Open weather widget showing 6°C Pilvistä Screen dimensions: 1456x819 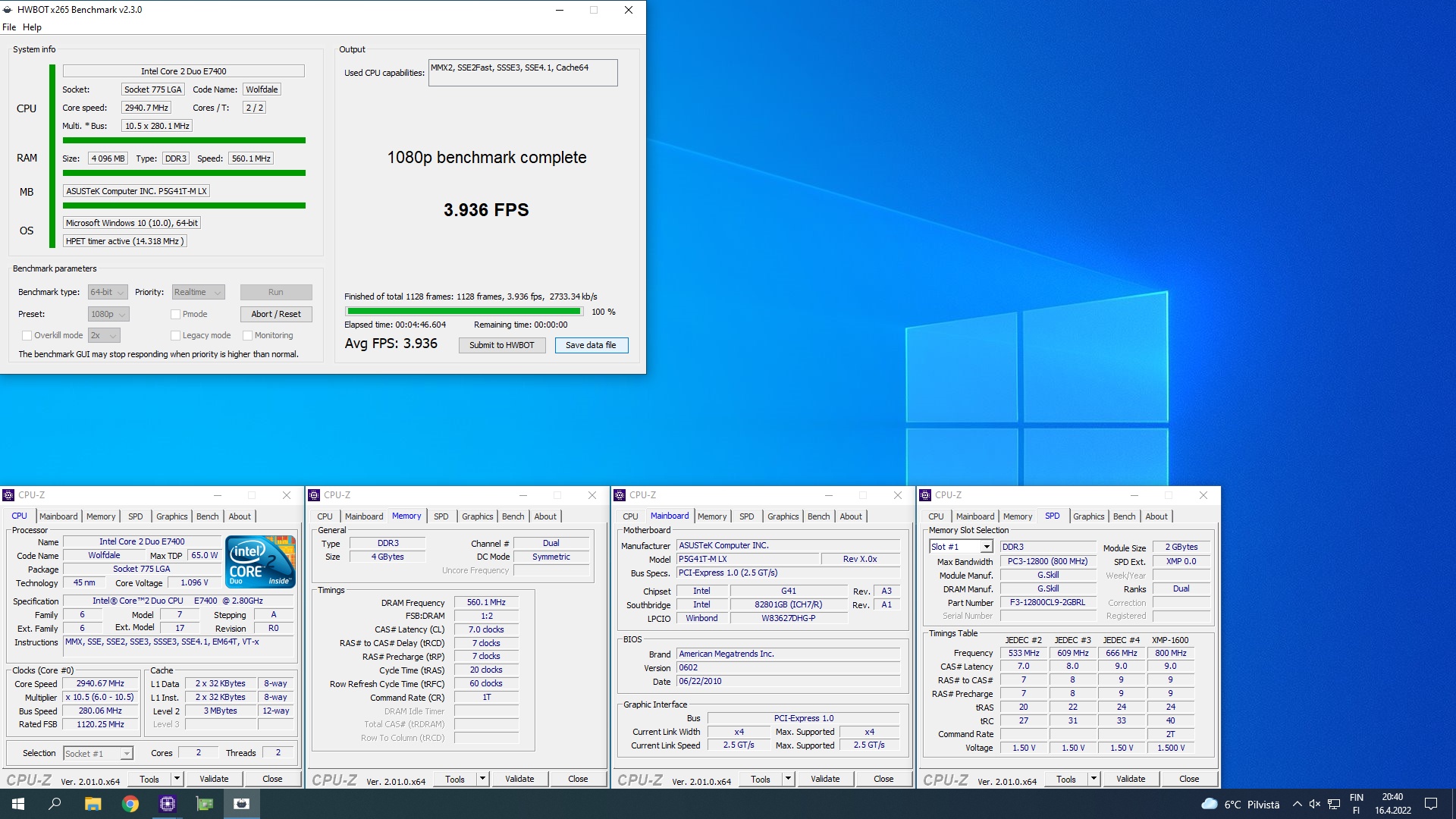(1241, 805)
